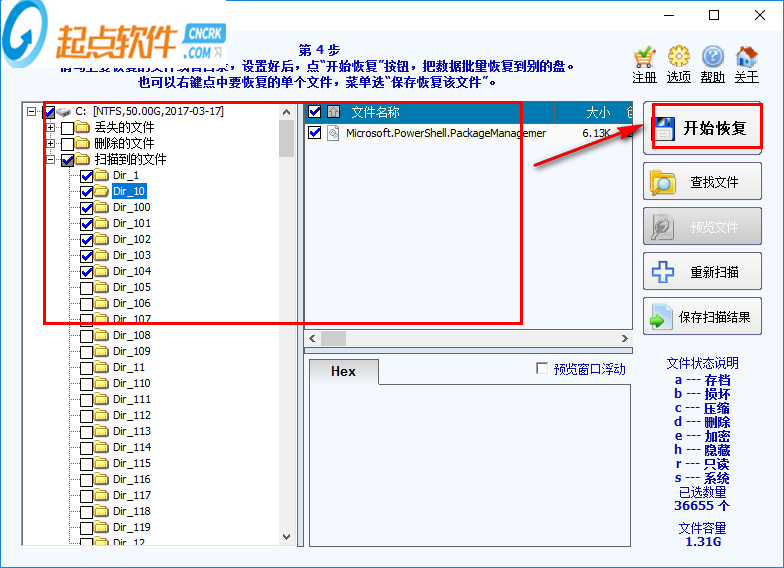Click the 关于 house icon
The width and height of the screenshot is (784, 568).
pos(746,57)
